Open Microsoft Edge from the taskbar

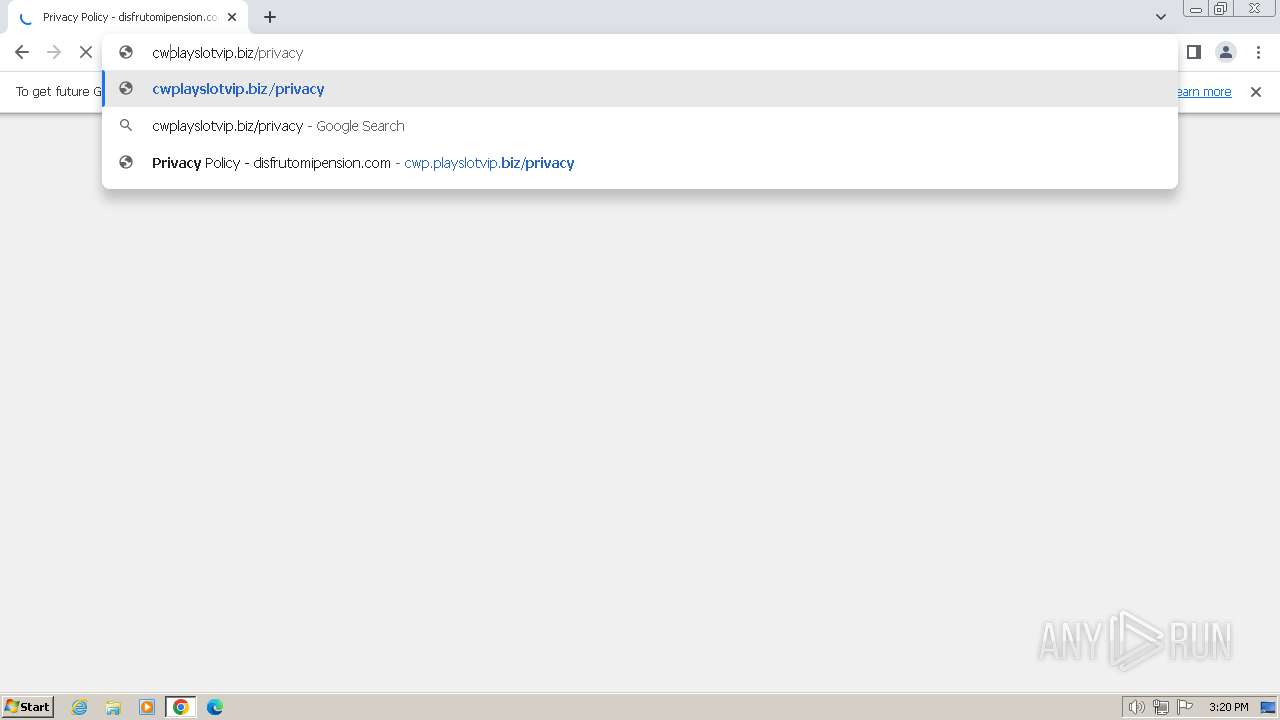point(215,707)
